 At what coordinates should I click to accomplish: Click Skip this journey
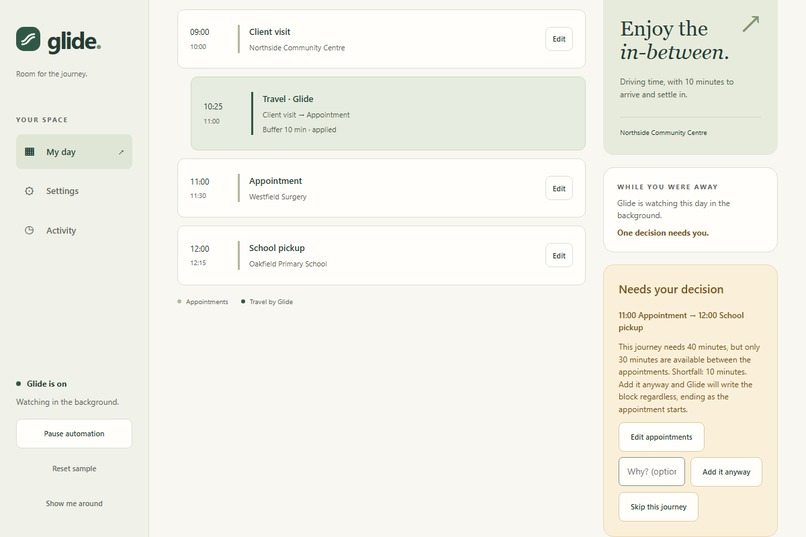(x=658, y=507)
